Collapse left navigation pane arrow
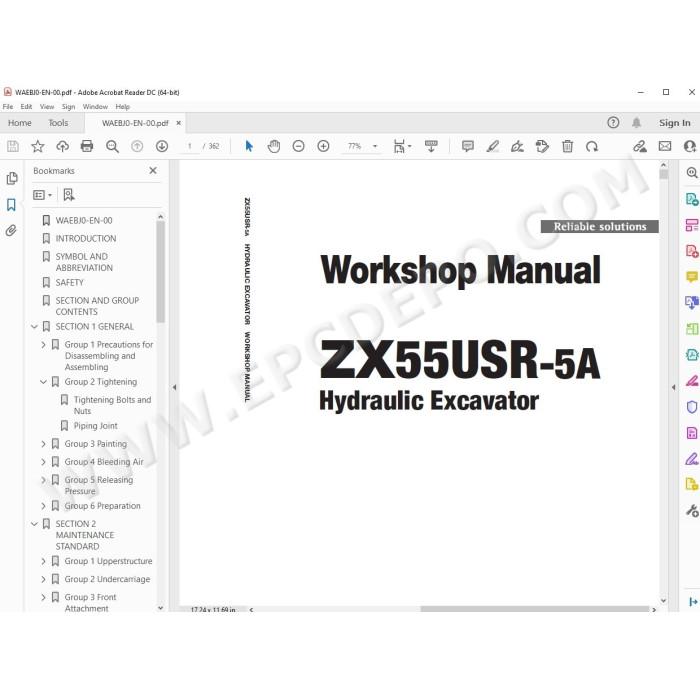700x700 pixels. coord(175,388)
